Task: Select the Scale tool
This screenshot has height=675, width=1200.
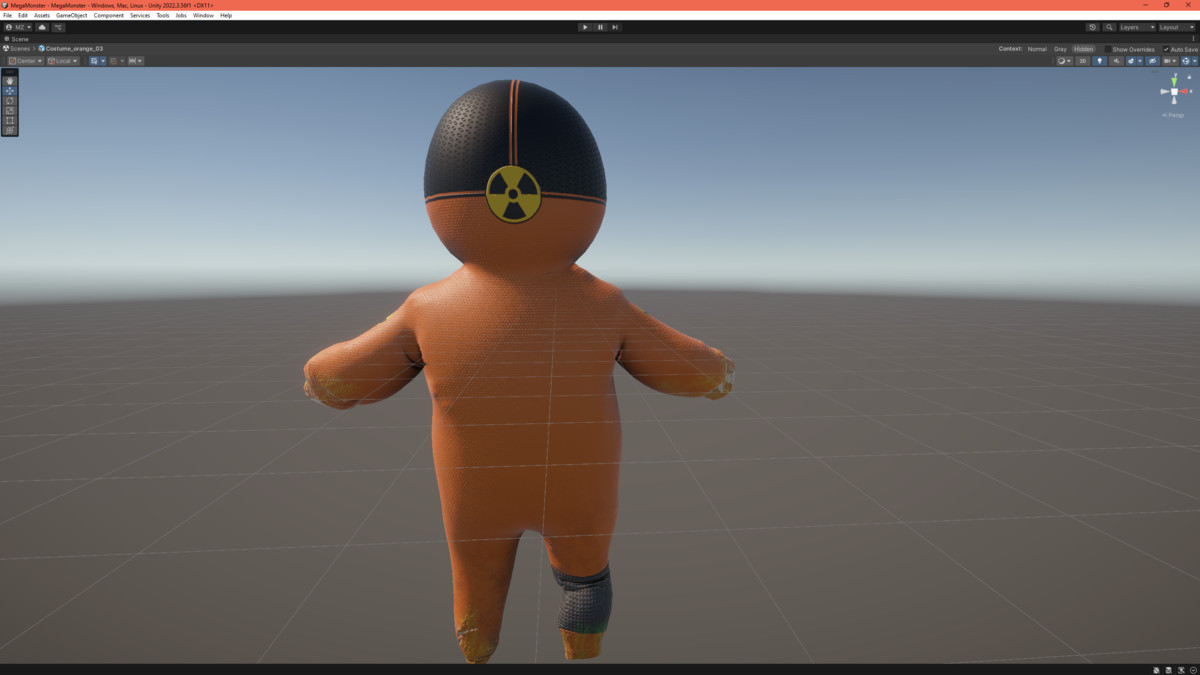Action: tap(10, 111)
